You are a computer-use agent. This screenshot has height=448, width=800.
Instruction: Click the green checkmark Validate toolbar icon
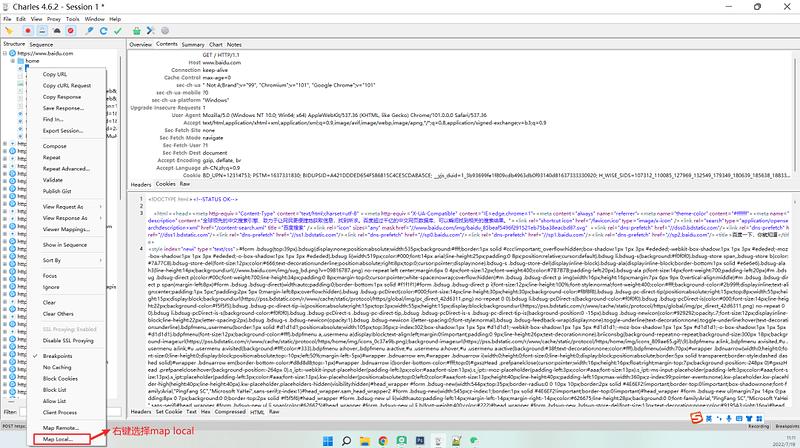point(118,31)
